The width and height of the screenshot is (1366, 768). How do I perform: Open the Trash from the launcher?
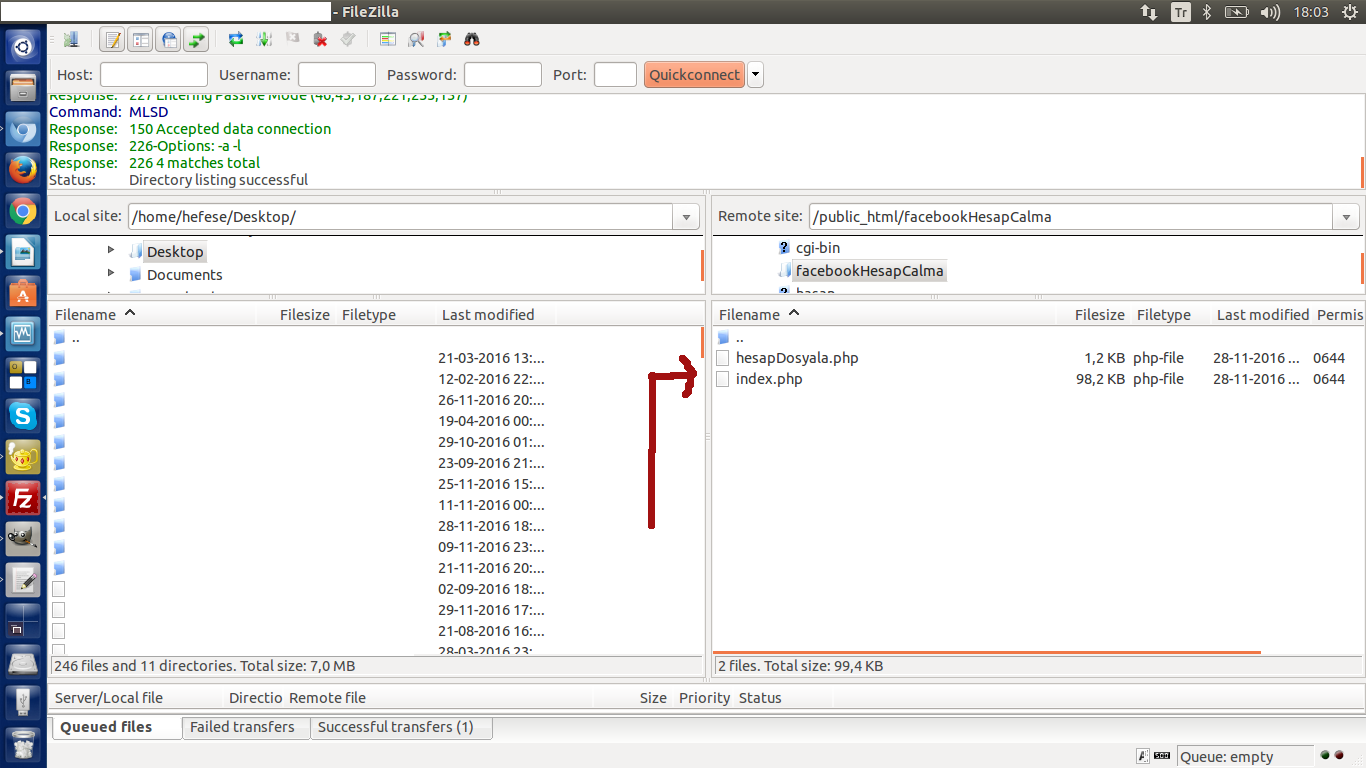(x=23, y=744)
